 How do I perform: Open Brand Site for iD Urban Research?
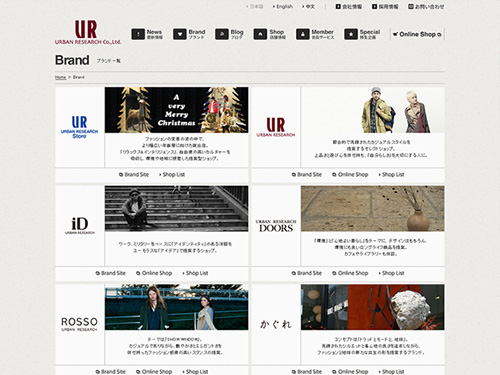pyautogui.click(x=111, y=273)
